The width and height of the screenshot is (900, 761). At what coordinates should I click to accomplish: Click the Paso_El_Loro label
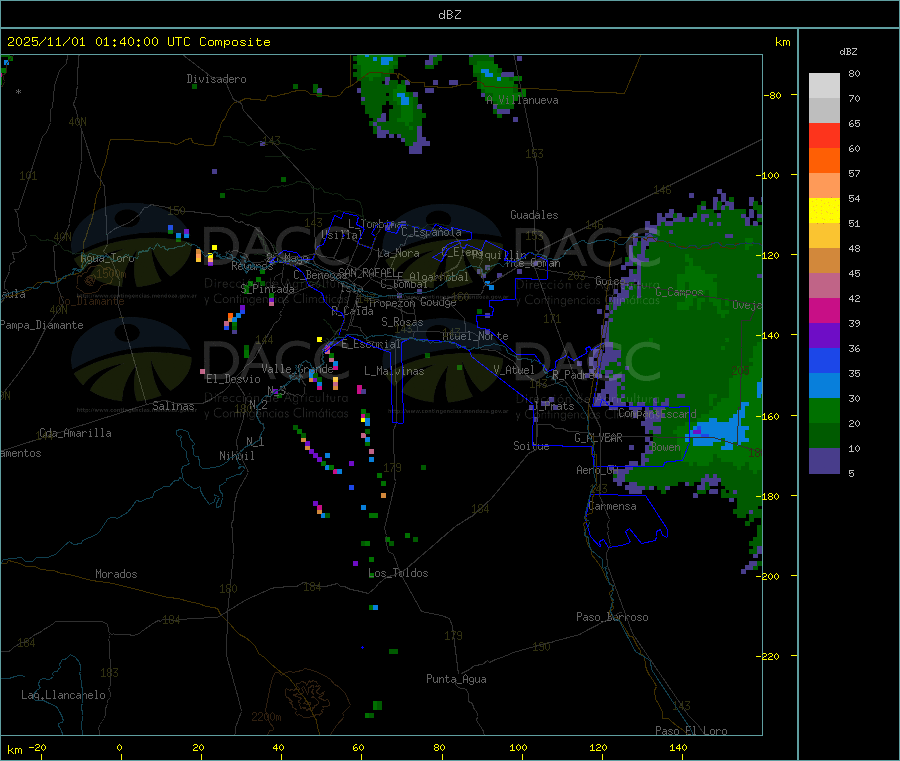[691, 731]
